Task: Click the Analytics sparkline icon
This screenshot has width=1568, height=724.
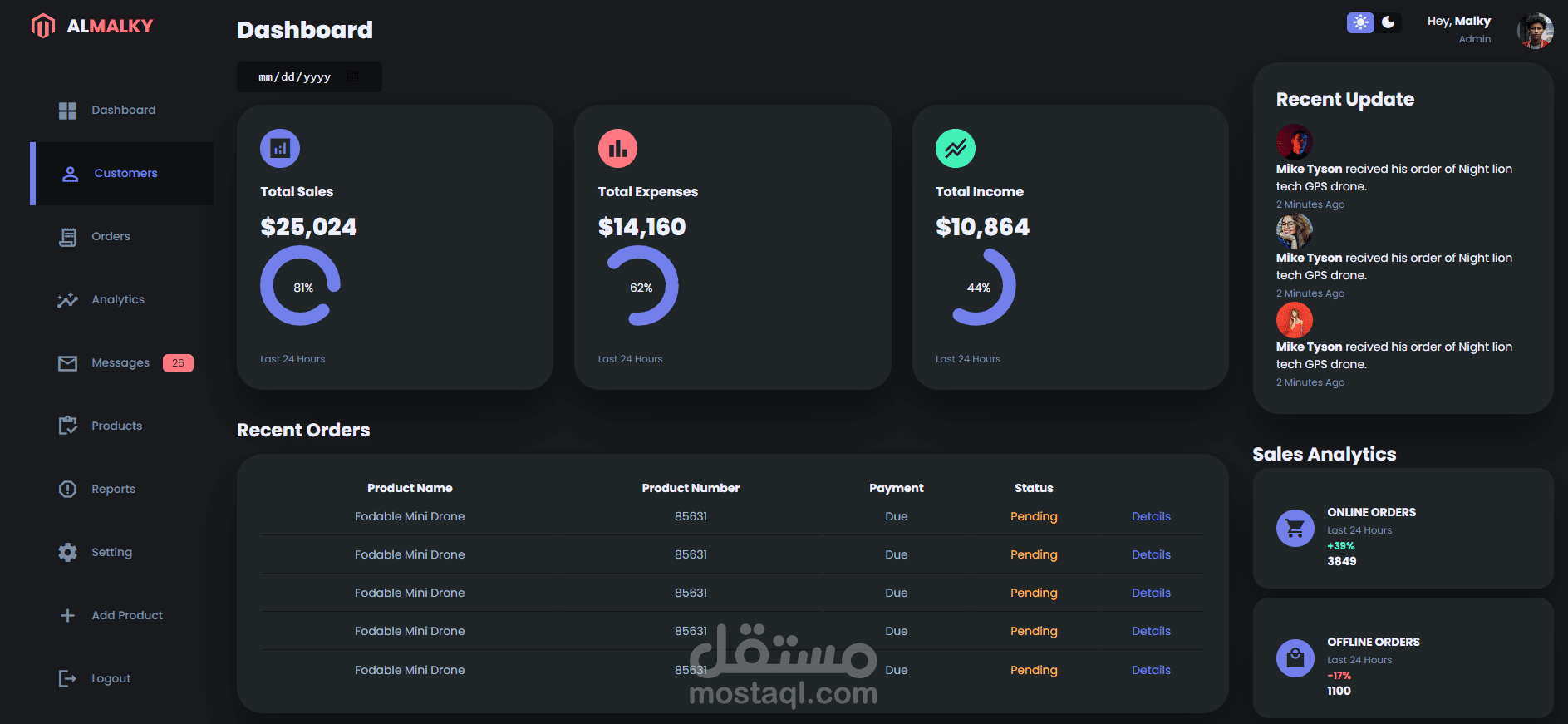Action: click(67, 300)
